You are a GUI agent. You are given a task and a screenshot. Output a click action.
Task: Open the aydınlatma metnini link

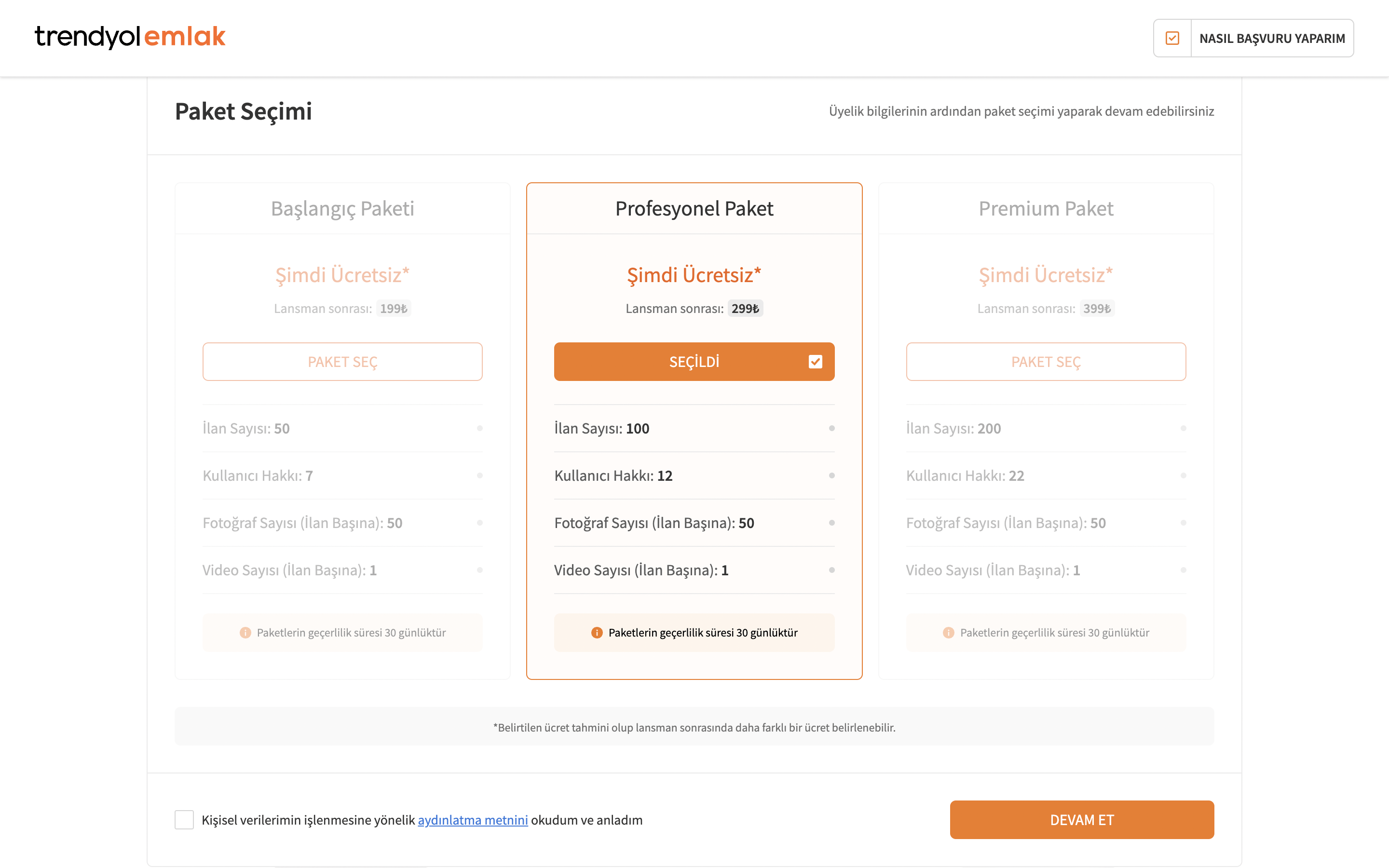coord(472,820)
